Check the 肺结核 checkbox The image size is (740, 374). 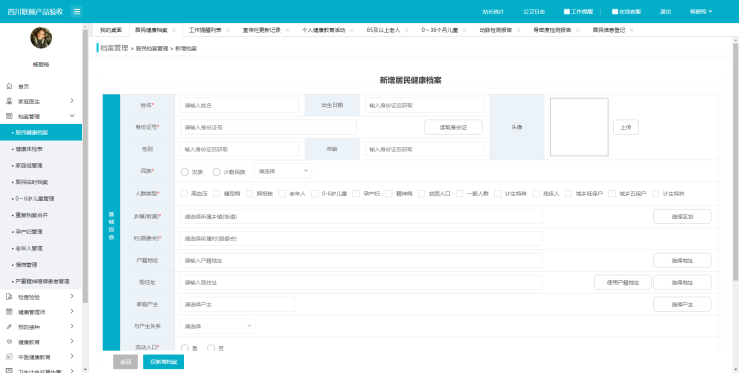(x=250, y=194)
